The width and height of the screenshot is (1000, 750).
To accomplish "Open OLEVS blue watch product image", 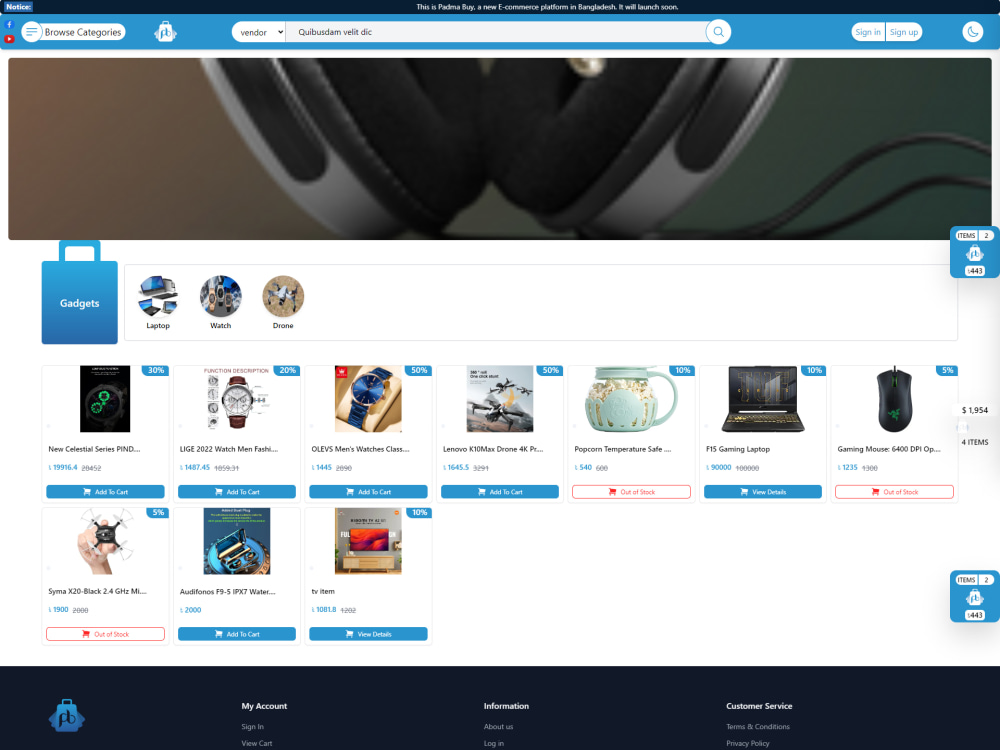I will (368, 399).
